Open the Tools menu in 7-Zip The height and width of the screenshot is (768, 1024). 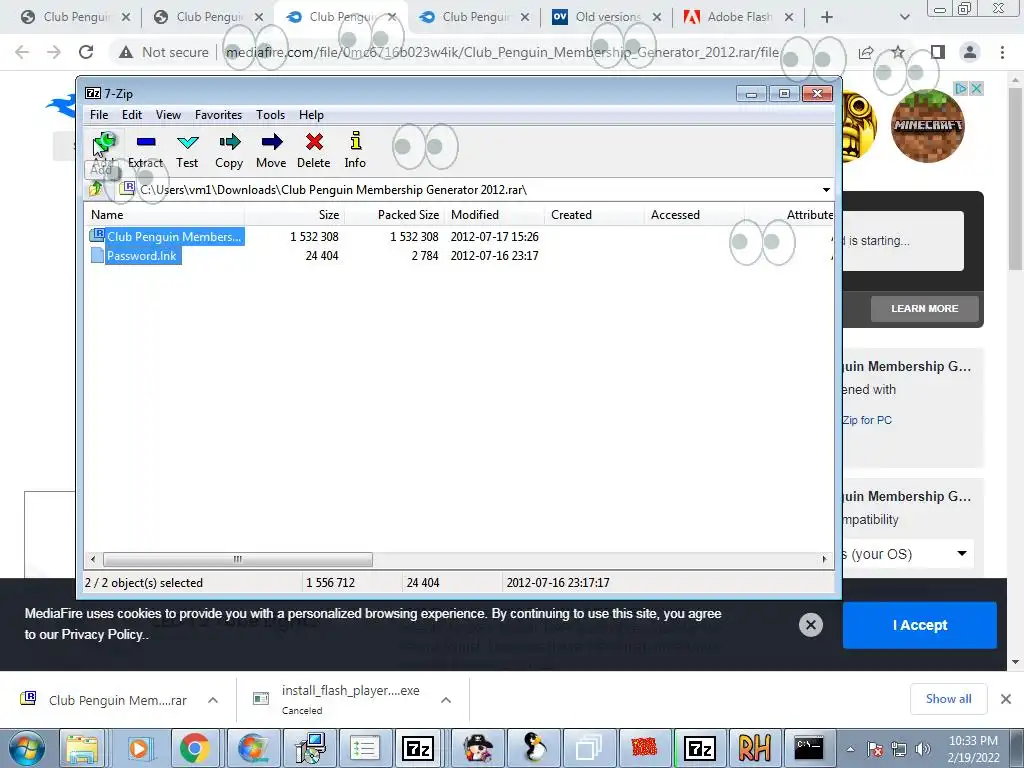coord(270,115)
